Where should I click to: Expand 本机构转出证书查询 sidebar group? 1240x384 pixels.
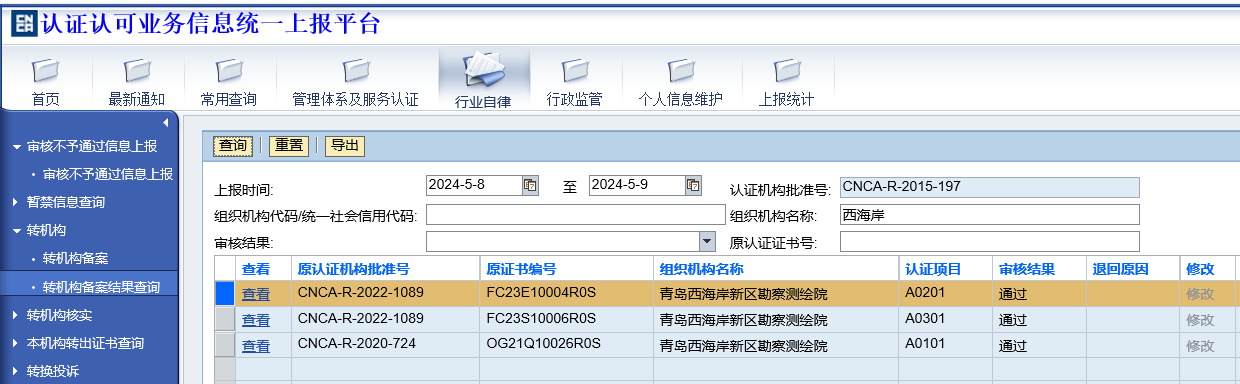coord(15,343)
